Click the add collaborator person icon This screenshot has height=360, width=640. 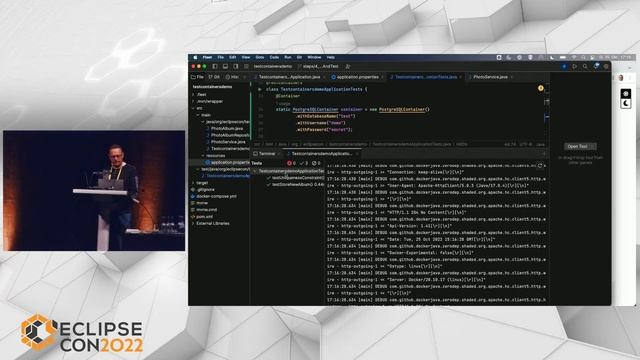pos(348,67)
